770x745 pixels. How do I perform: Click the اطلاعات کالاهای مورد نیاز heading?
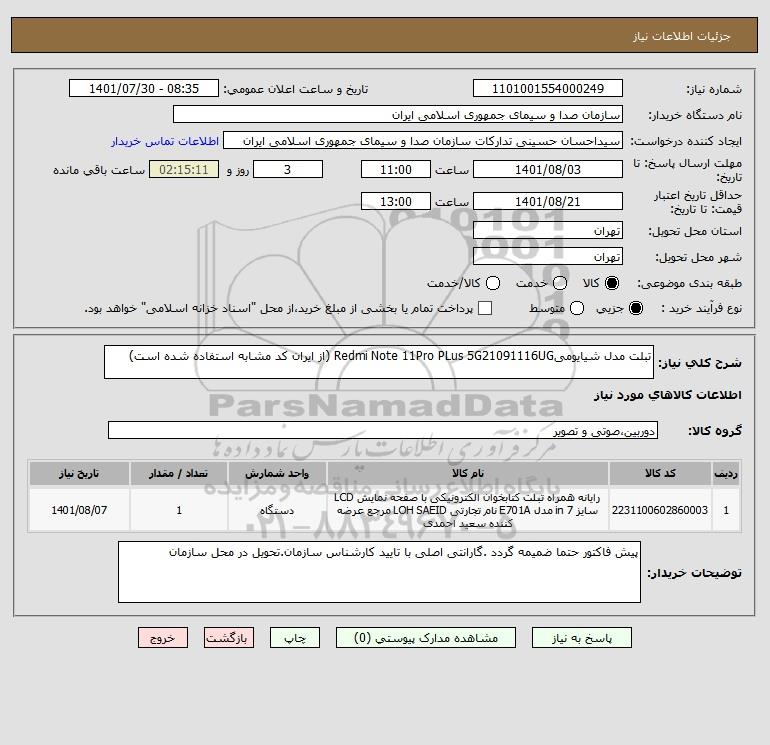pyautogui.click(x=668, y=395)
